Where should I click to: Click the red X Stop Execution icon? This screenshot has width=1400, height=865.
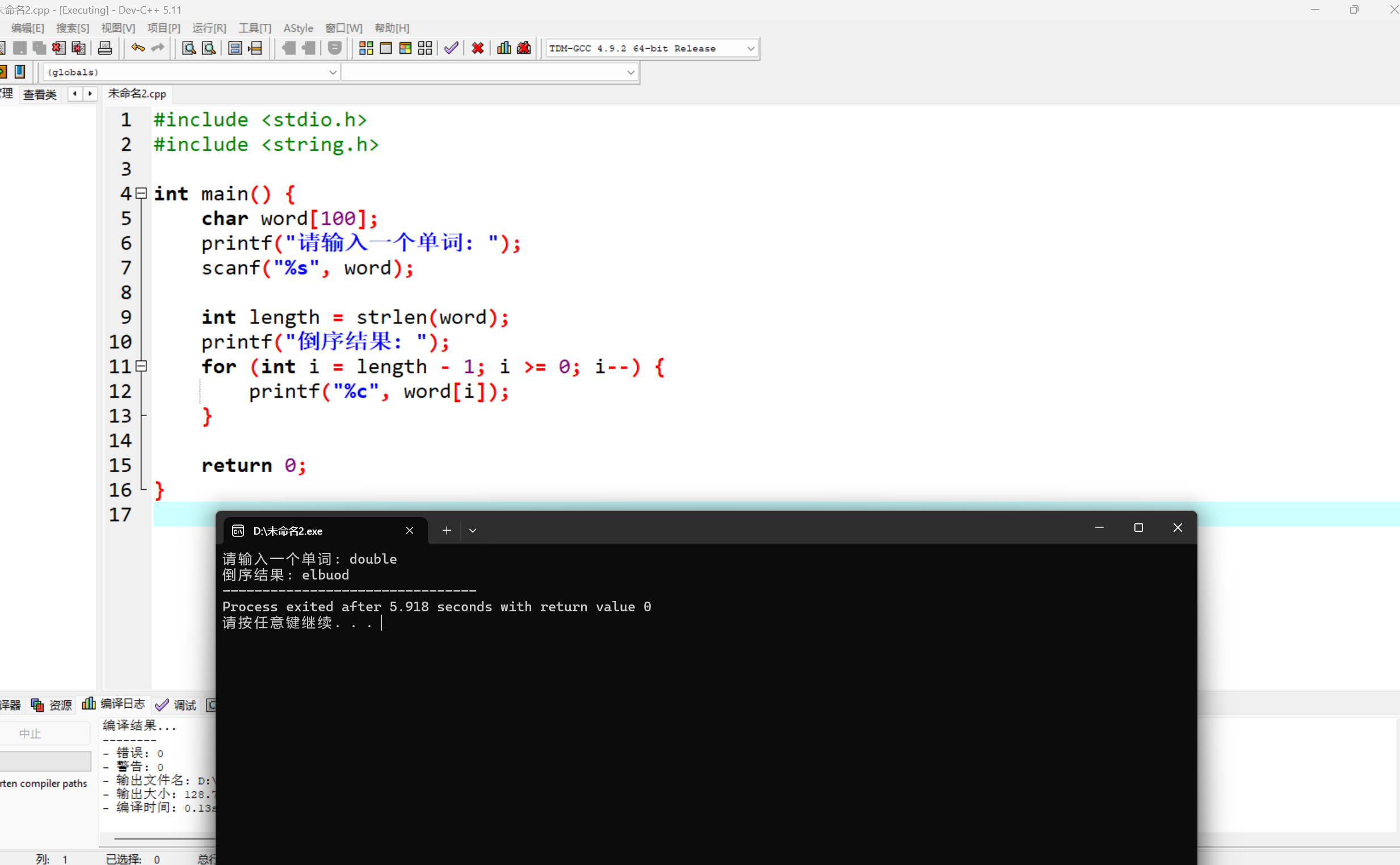[477, 48]
